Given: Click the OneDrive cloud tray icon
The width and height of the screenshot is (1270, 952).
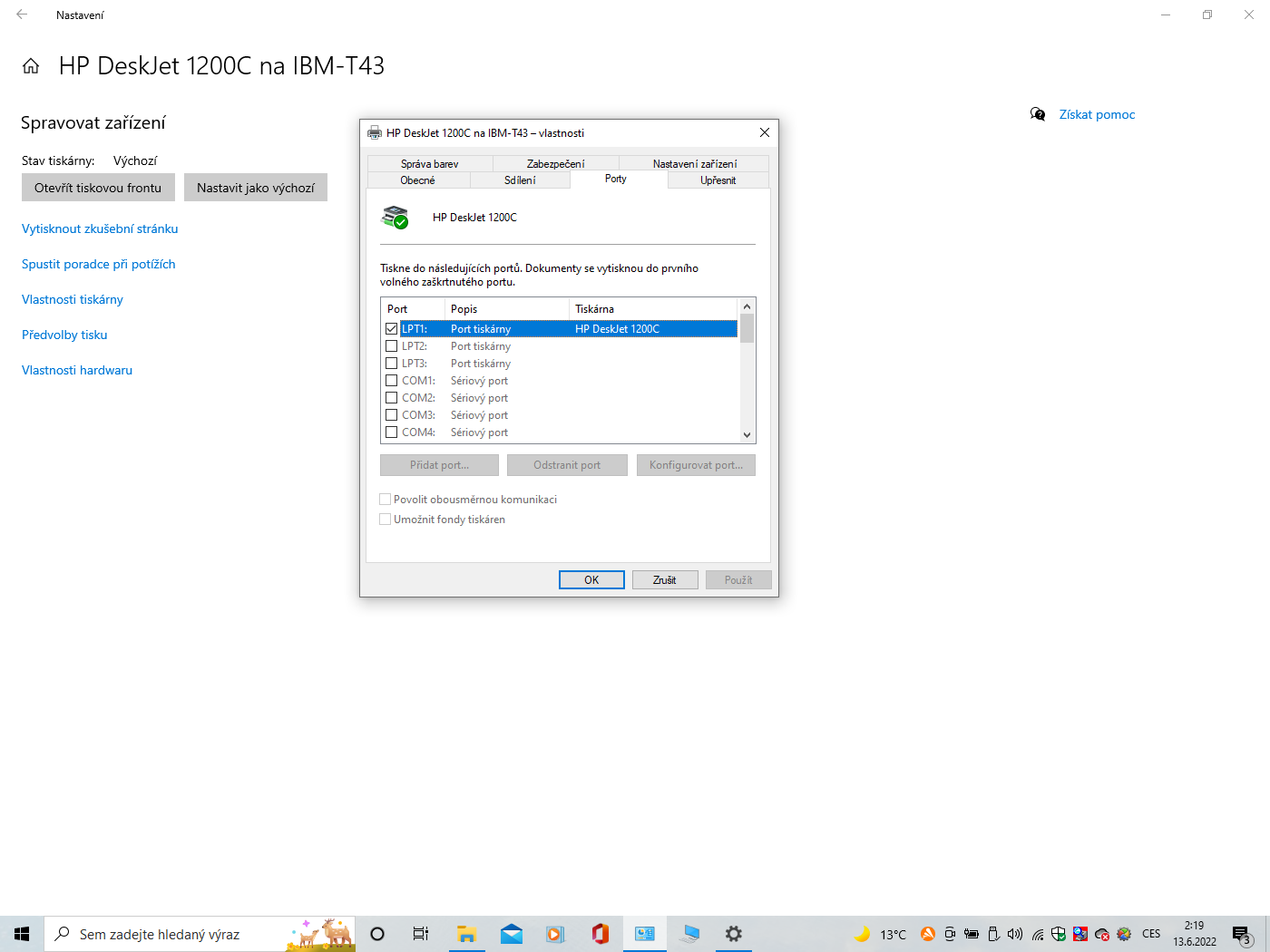Looking at the screenshot, I should (x=1102, y=934).
